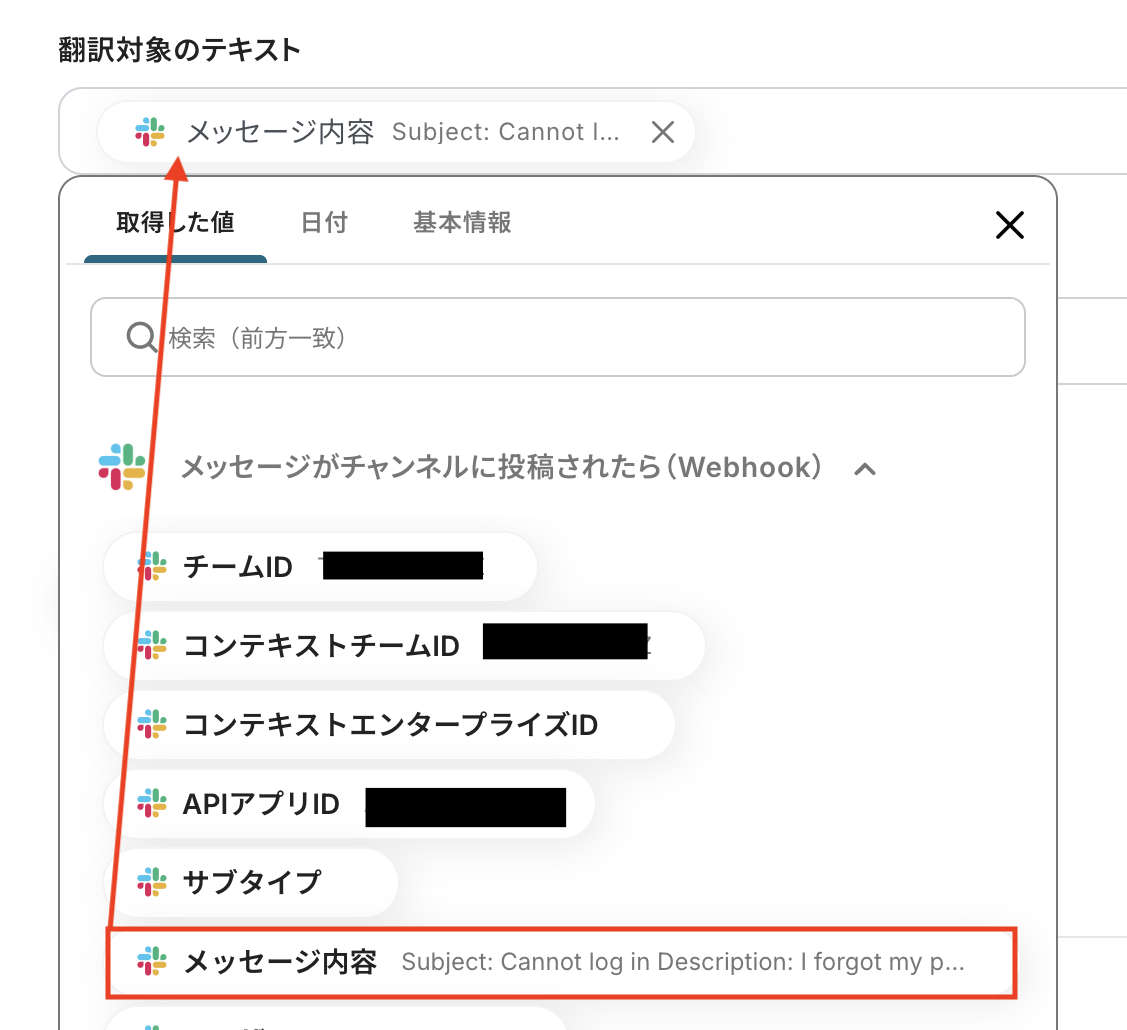The height and width of the screenshot is (1030, 1127).
Task: Collapse the Webhook trigger section with the chevron
Action: (866, 468)
